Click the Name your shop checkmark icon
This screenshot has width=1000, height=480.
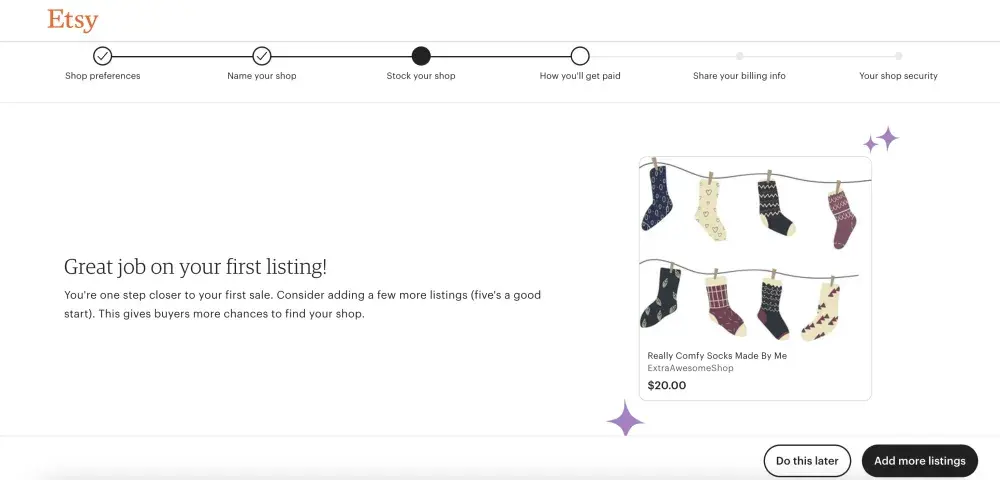262,56
